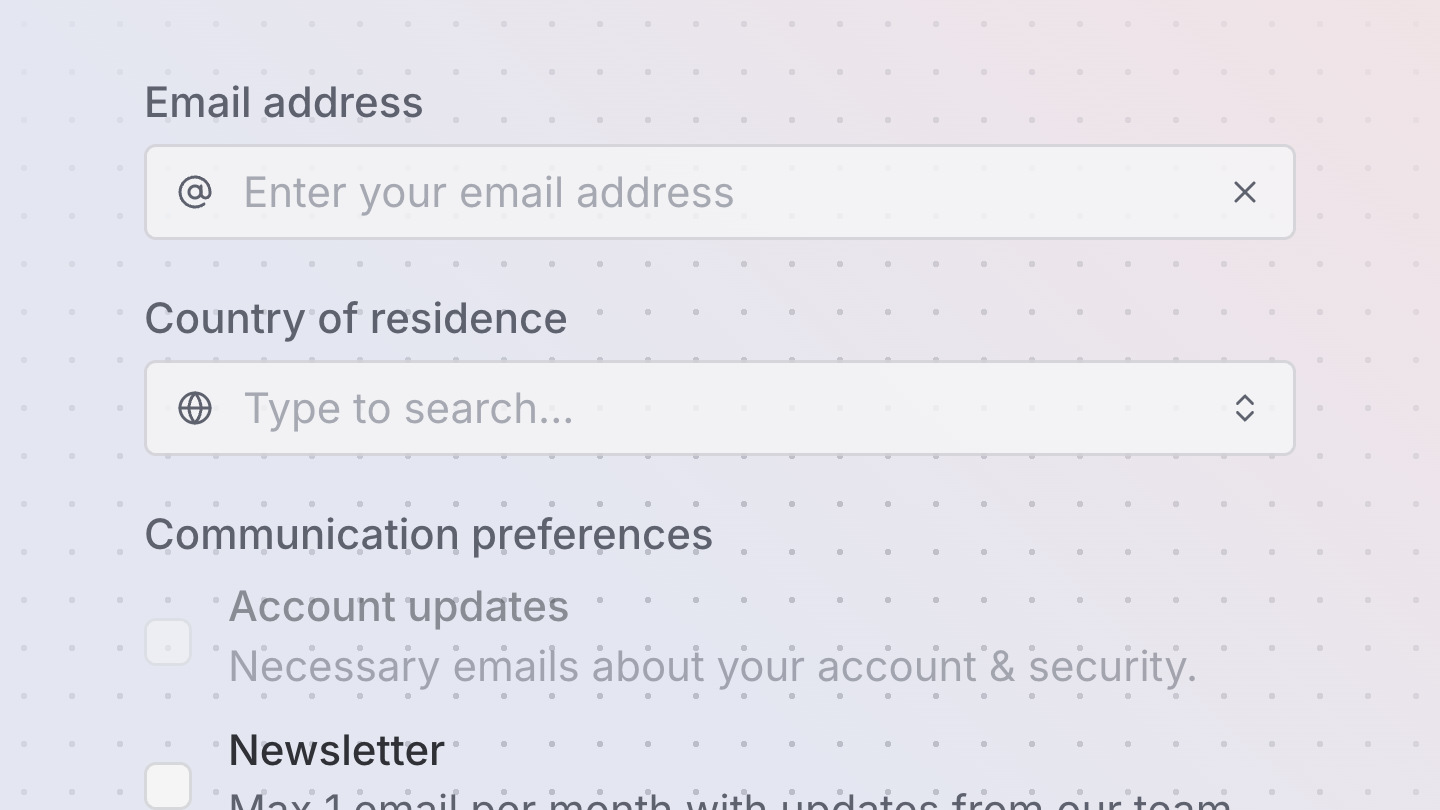
Task: Open the Country of residence combo box
Action: coord(720,408)
